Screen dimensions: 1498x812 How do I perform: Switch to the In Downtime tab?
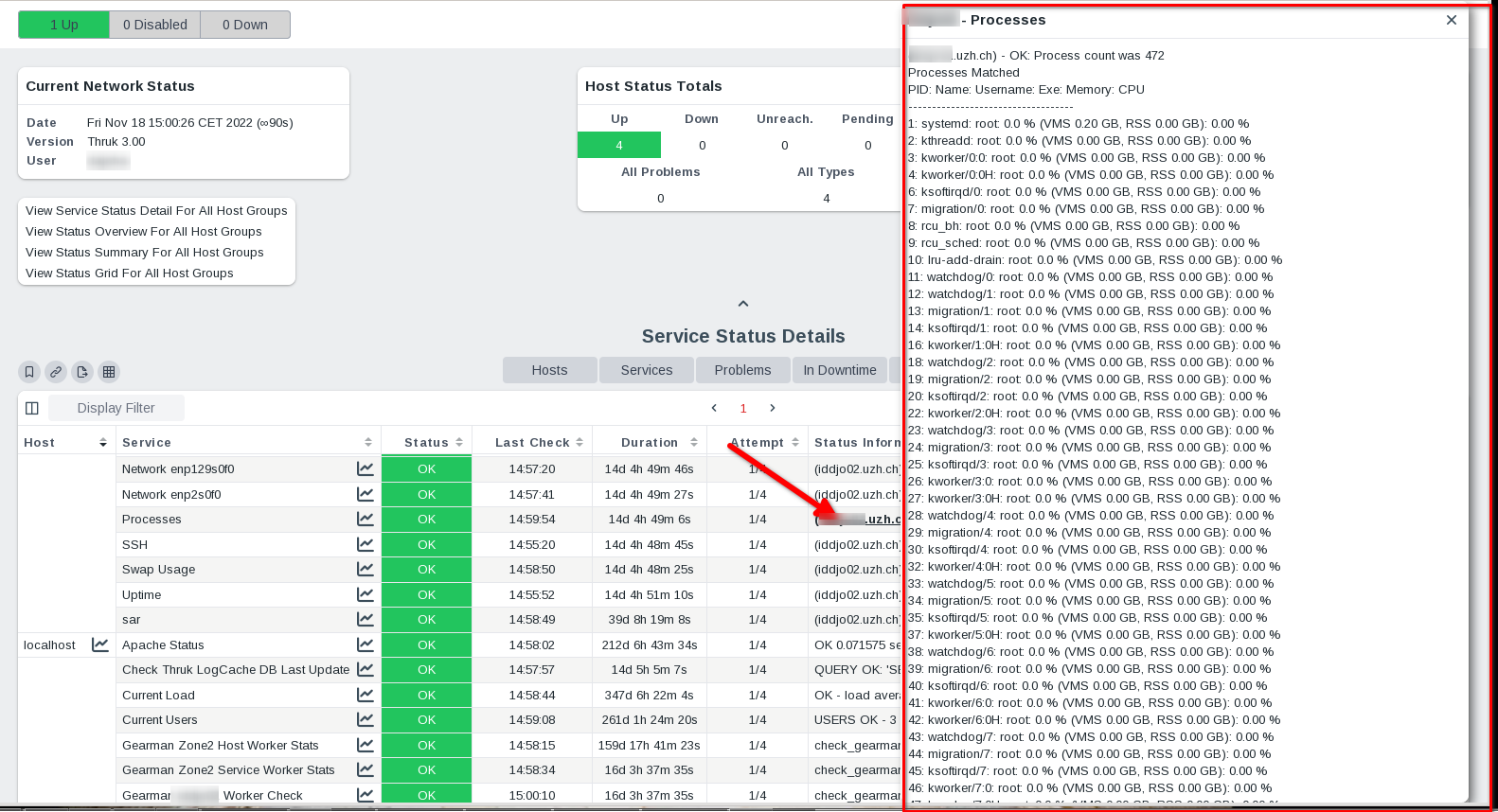(840, 370)
